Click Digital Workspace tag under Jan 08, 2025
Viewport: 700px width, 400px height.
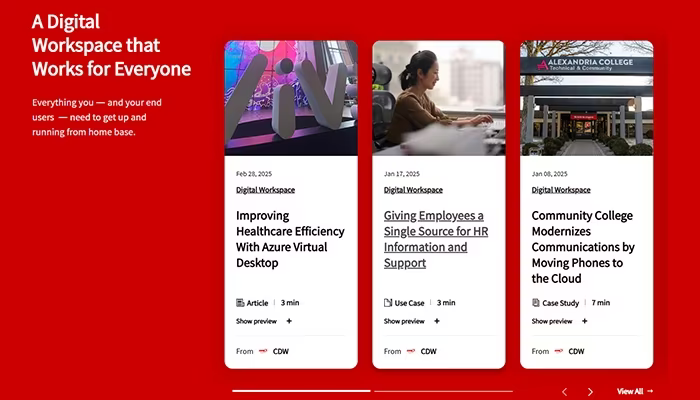coord(561,190)
